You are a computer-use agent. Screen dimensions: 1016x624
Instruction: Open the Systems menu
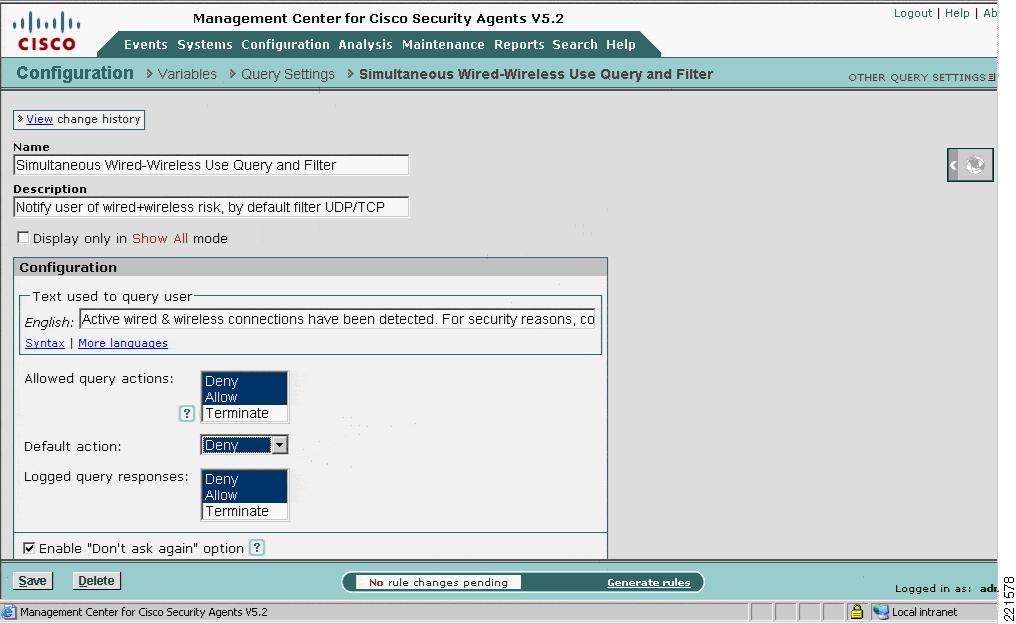205,45
